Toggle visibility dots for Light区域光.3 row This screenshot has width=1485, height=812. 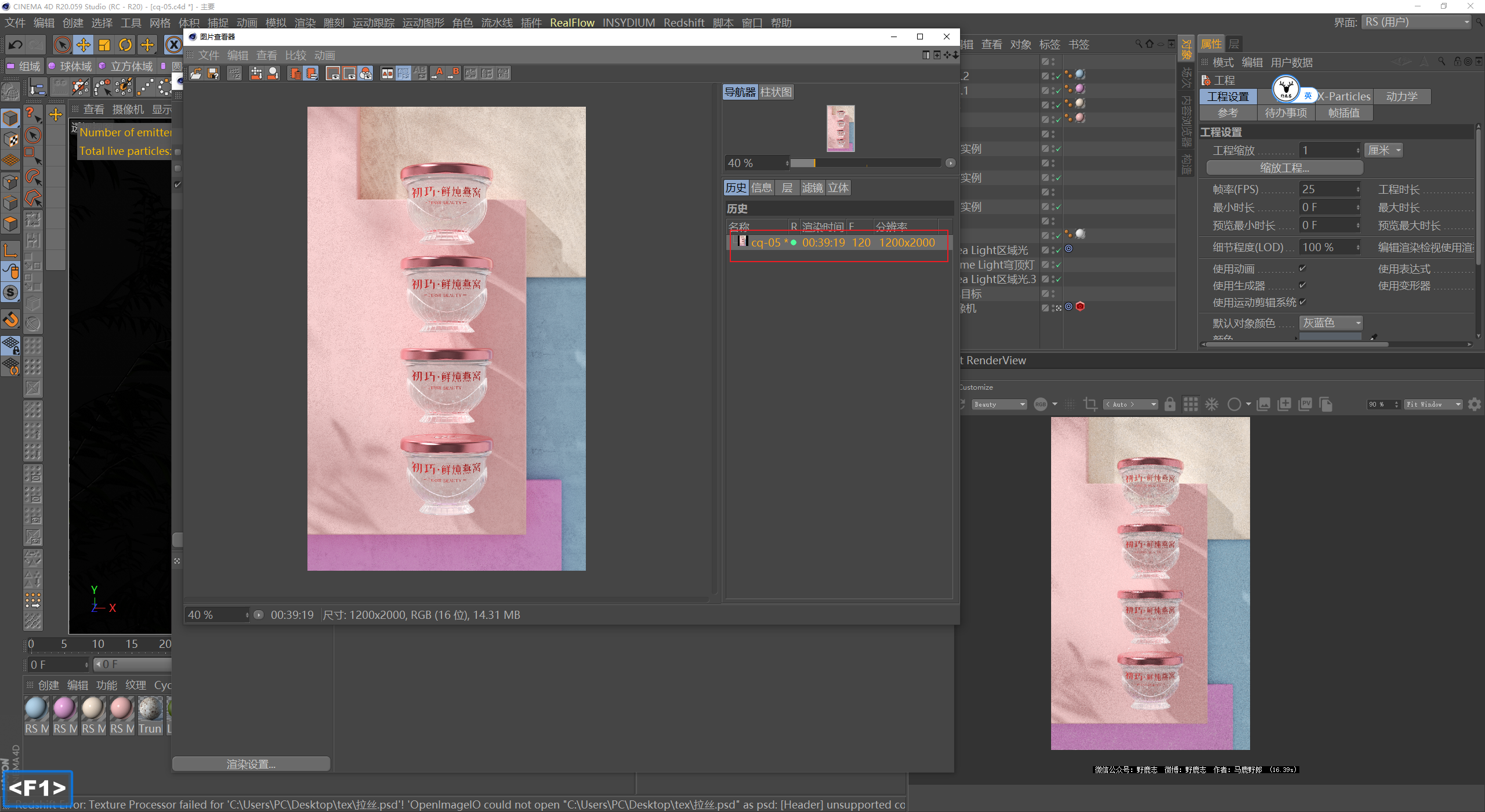coord(1053,279)
